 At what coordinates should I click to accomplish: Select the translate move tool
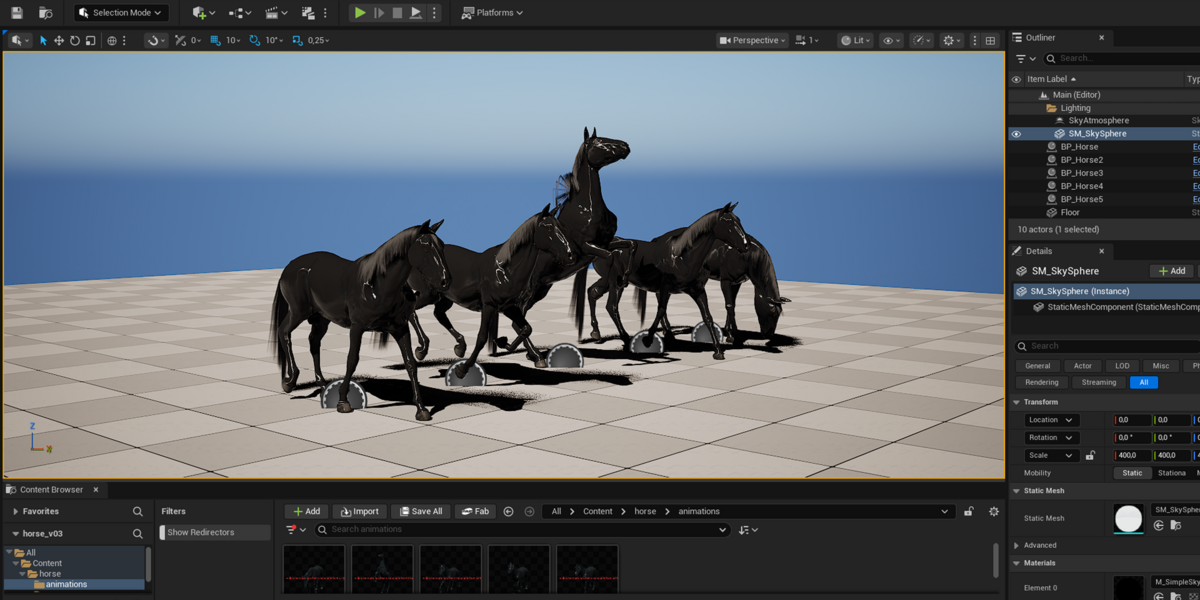[x=59, y=41]
